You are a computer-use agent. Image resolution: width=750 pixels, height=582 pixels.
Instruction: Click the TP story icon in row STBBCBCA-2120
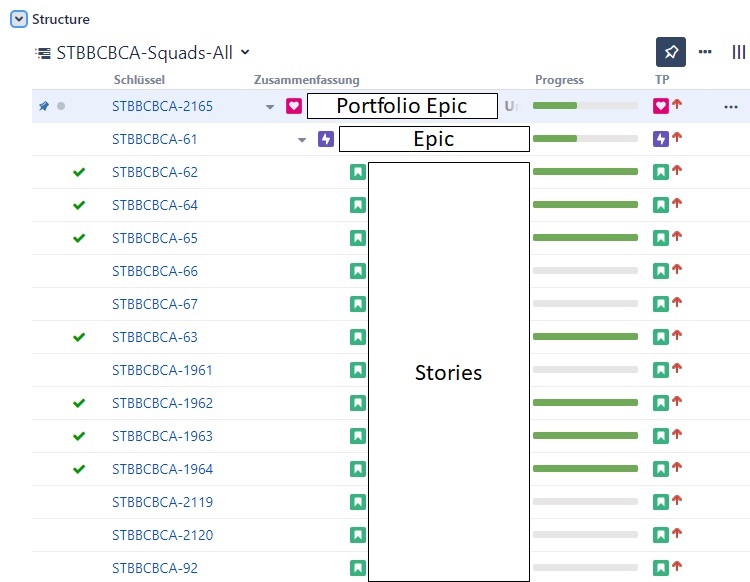[x=661, y=535]
